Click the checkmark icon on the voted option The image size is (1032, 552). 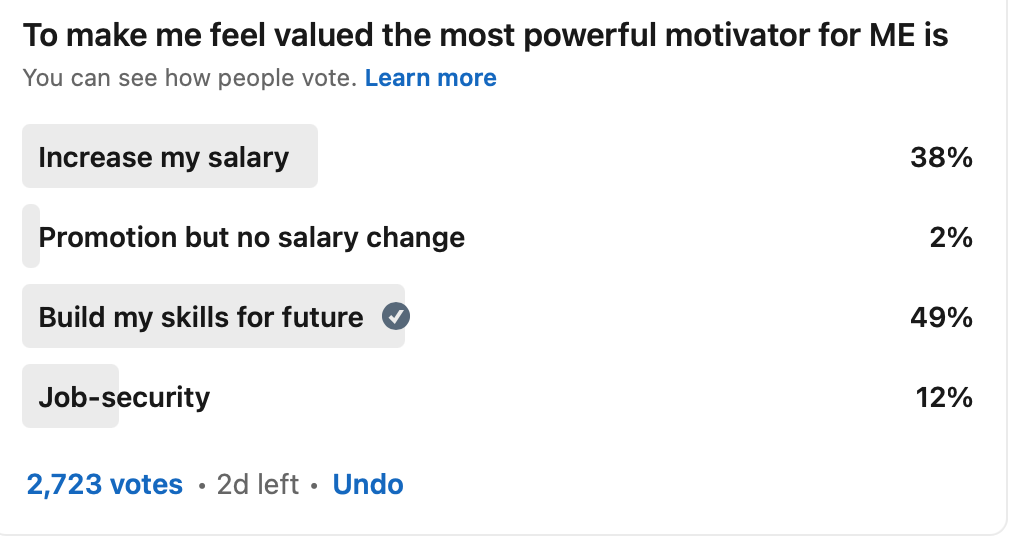coord(396,317)
